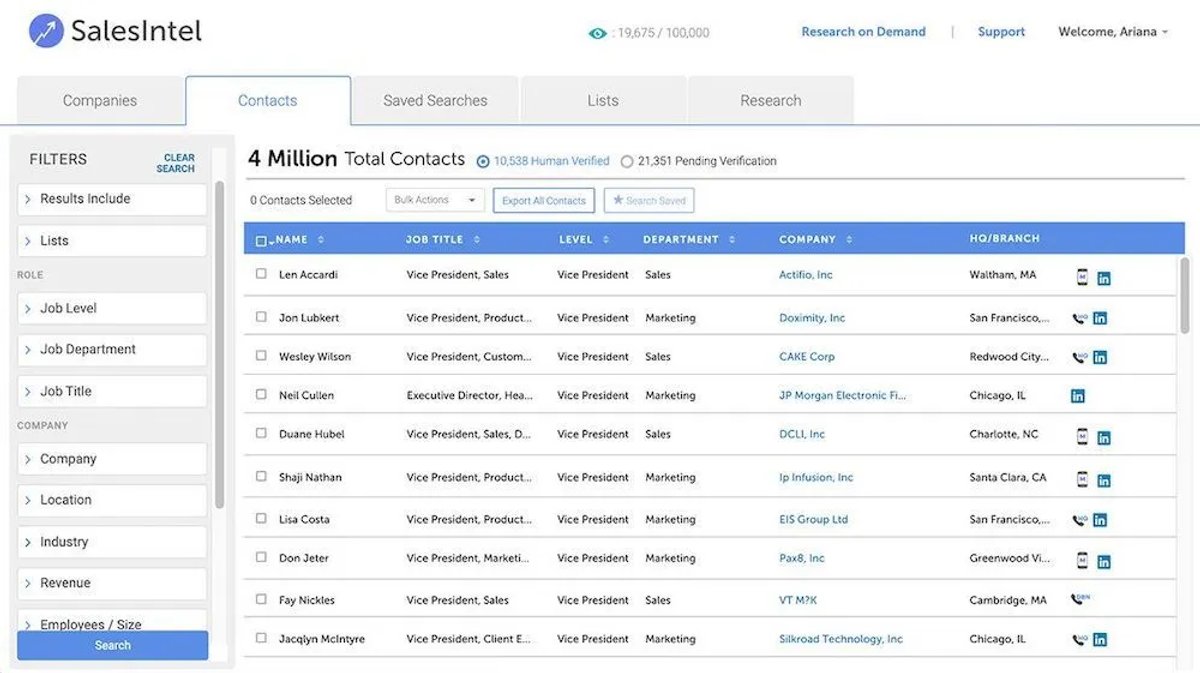This screenshot has height=673, width=1200.
Task: Open the Actifio, Inc company link
Action: coord(805,275)
